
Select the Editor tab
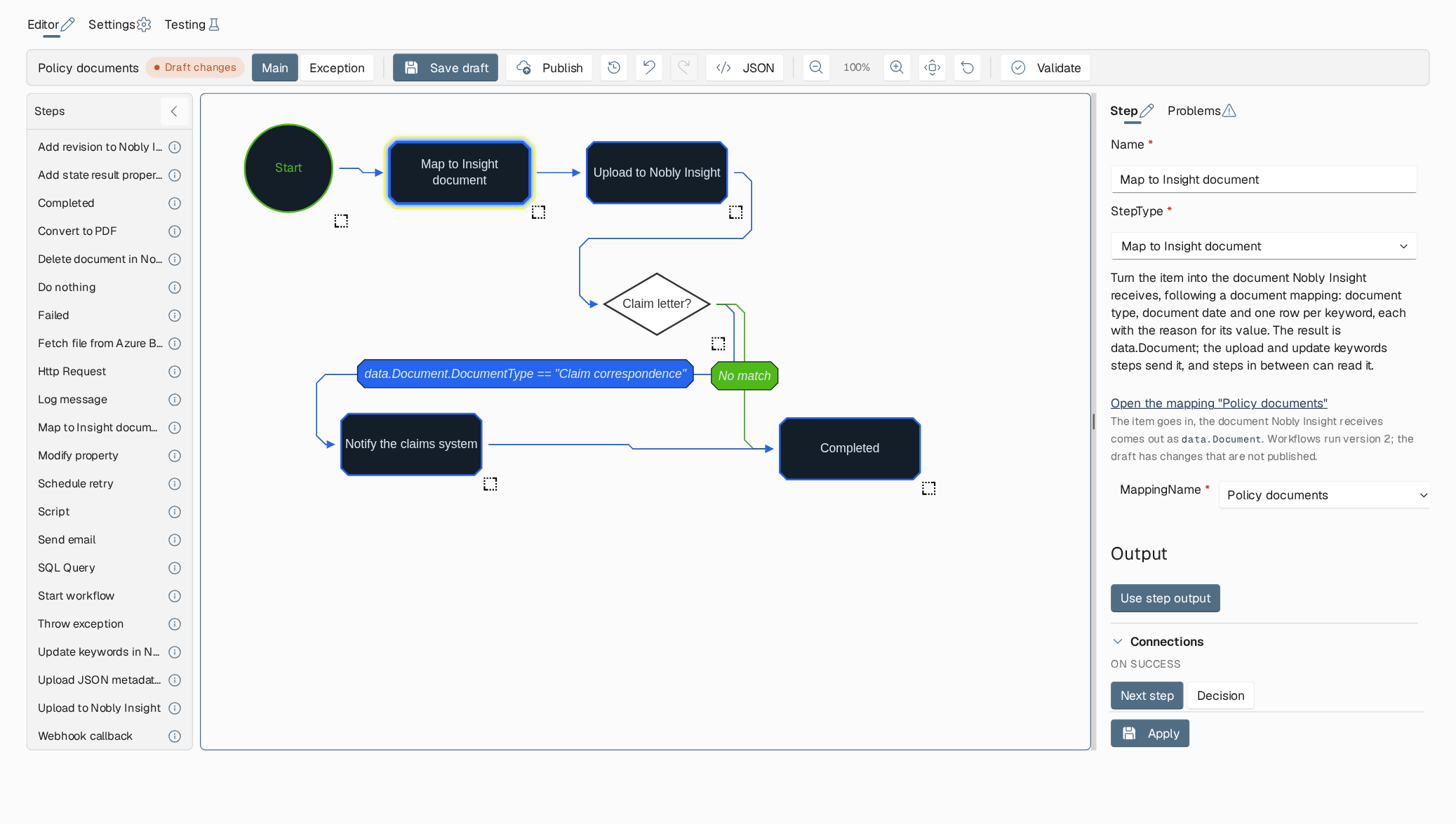tap(51, 25)
